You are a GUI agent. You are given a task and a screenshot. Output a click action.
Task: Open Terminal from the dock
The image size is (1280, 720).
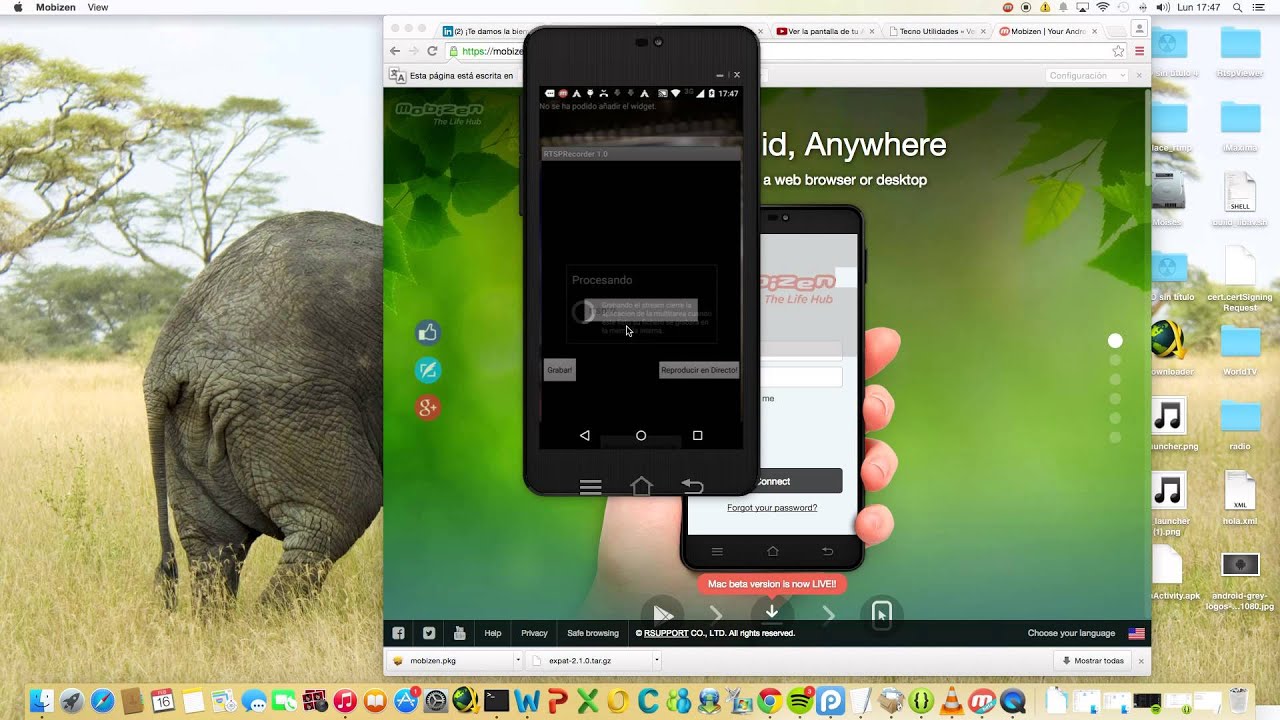[x=496, y=701]
